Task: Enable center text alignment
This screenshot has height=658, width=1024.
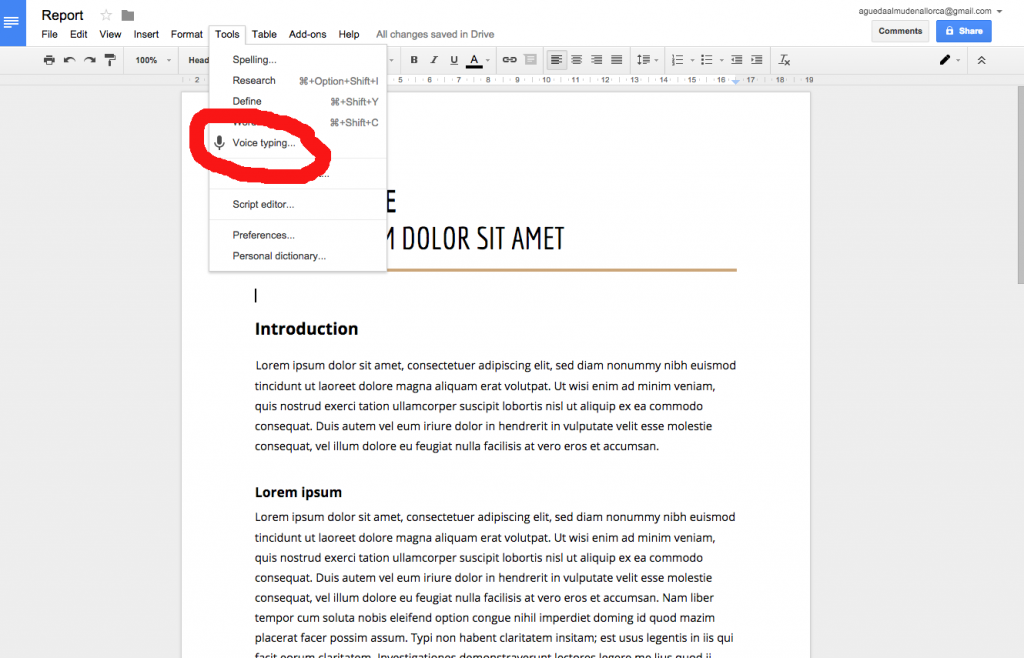Action: tap(576, 59)
